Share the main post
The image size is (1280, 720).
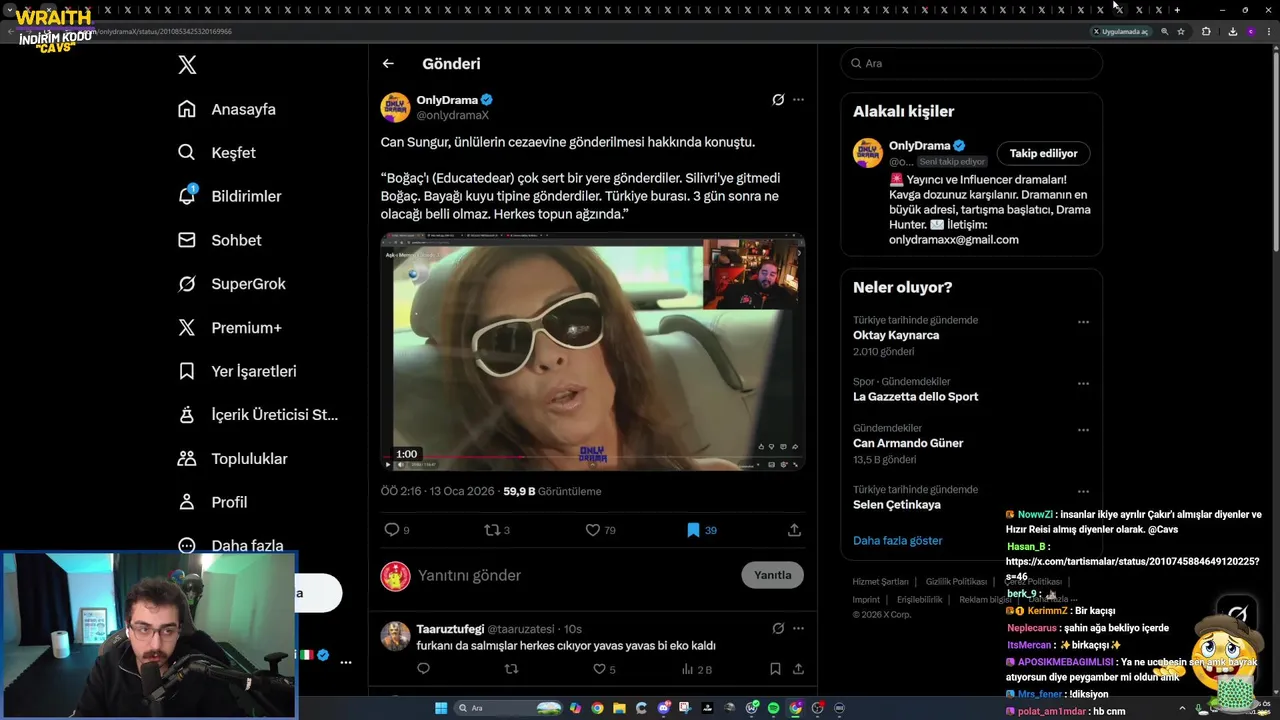[794, 530]
